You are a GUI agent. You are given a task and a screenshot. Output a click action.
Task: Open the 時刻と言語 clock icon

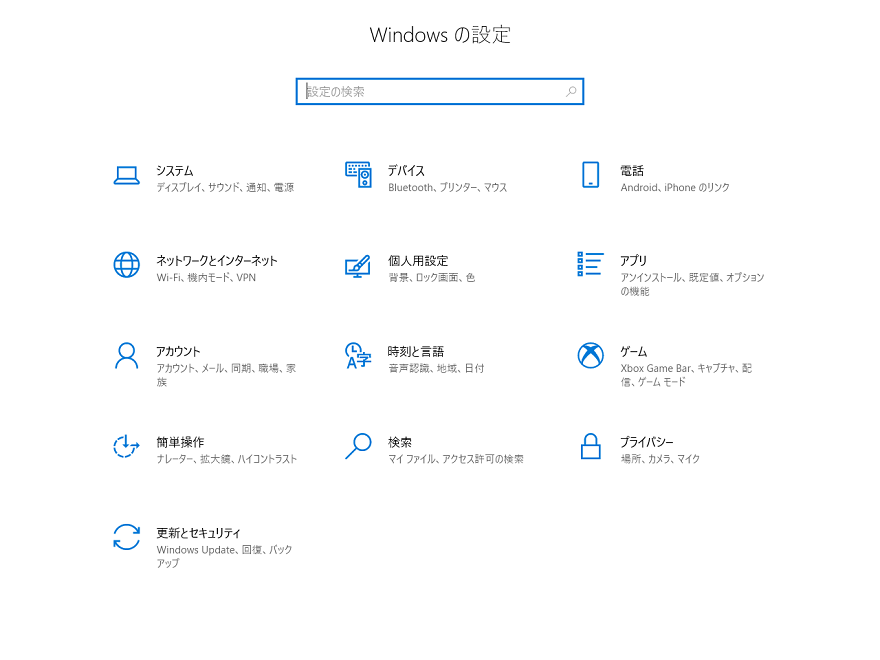[358, 356]
